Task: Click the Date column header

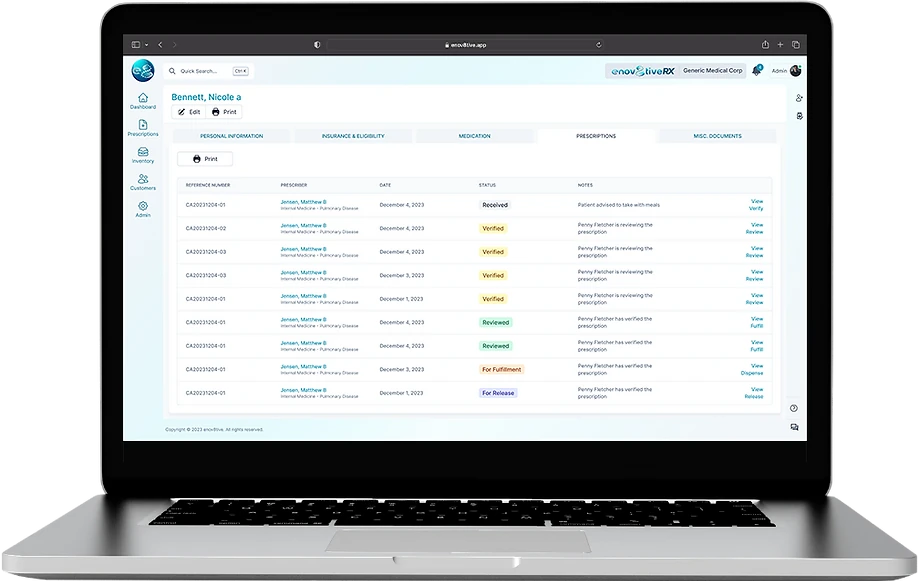Action: 385,185
